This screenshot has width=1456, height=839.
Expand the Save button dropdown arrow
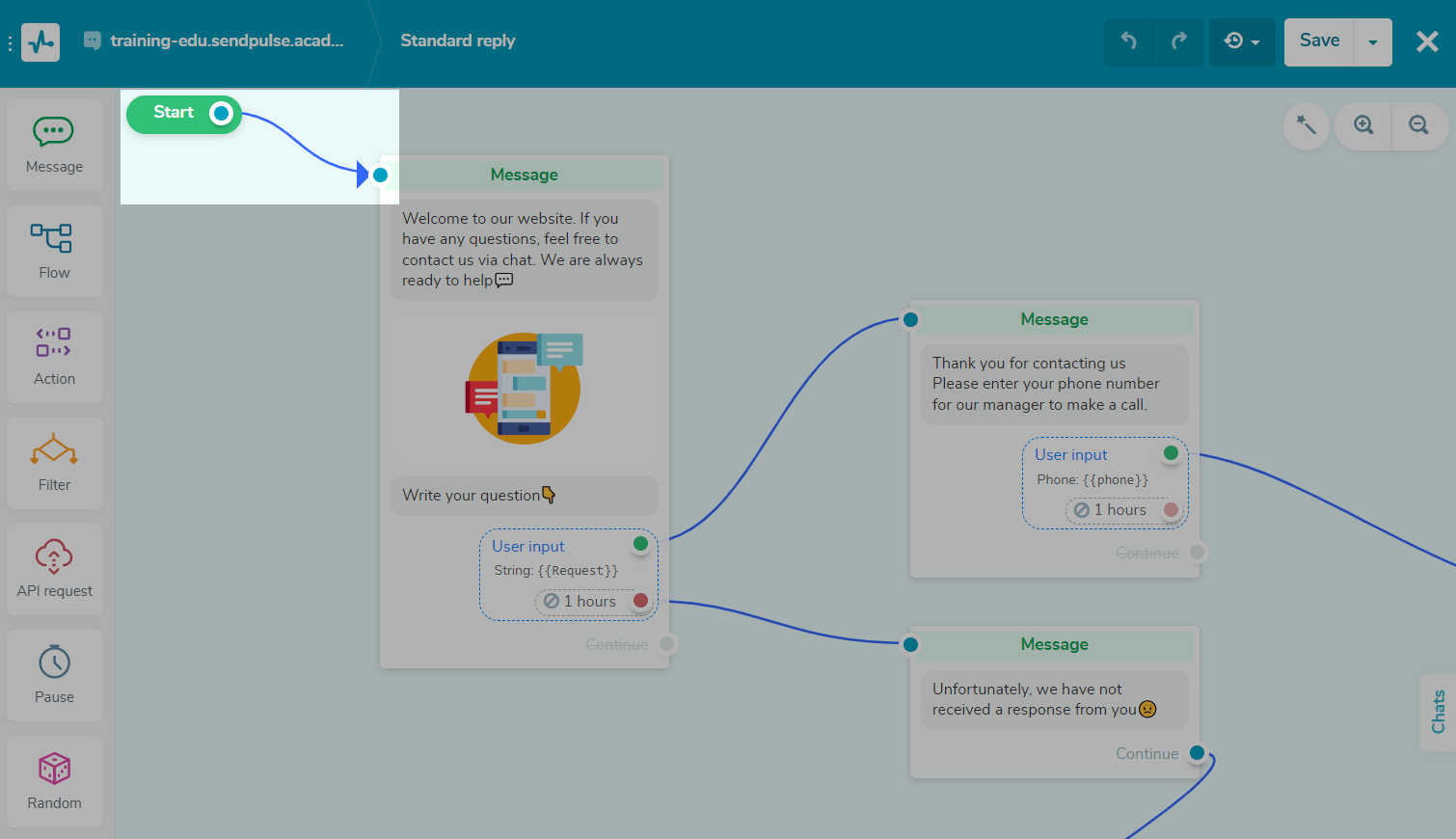pyautogui.click(x=1372, y=41)
